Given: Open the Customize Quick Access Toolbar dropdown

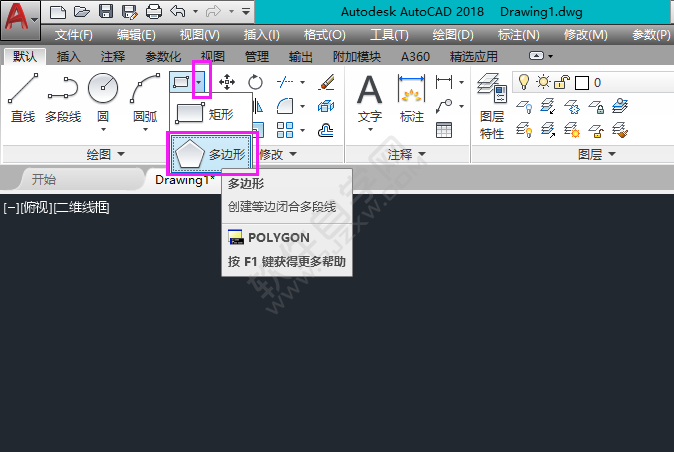Looking at the screenshot, I should 246,12.
